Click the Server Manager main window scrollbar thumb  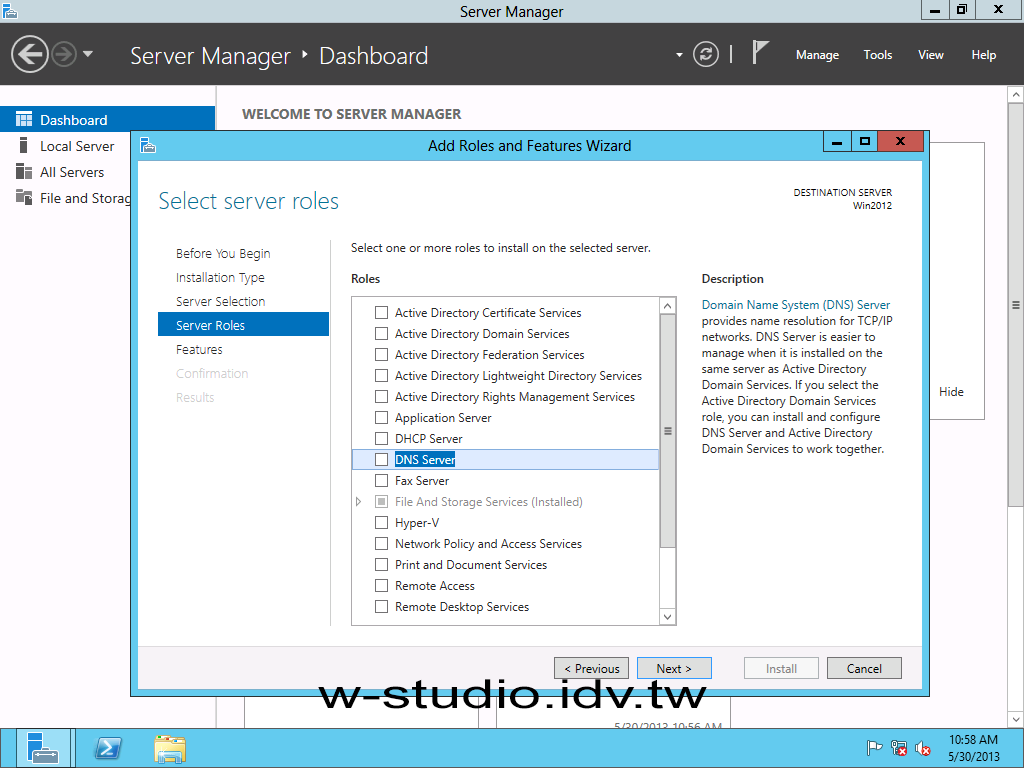(1016, 304)
